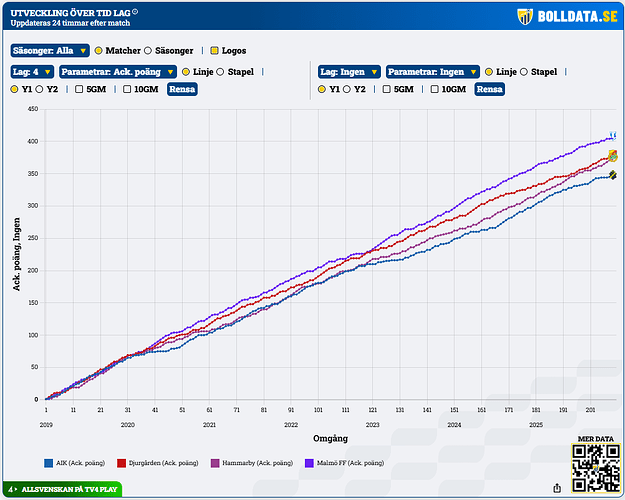Open the Säsonger: Alla dropdown
This screenshot has height=500, width=625.
coord(50,50)
